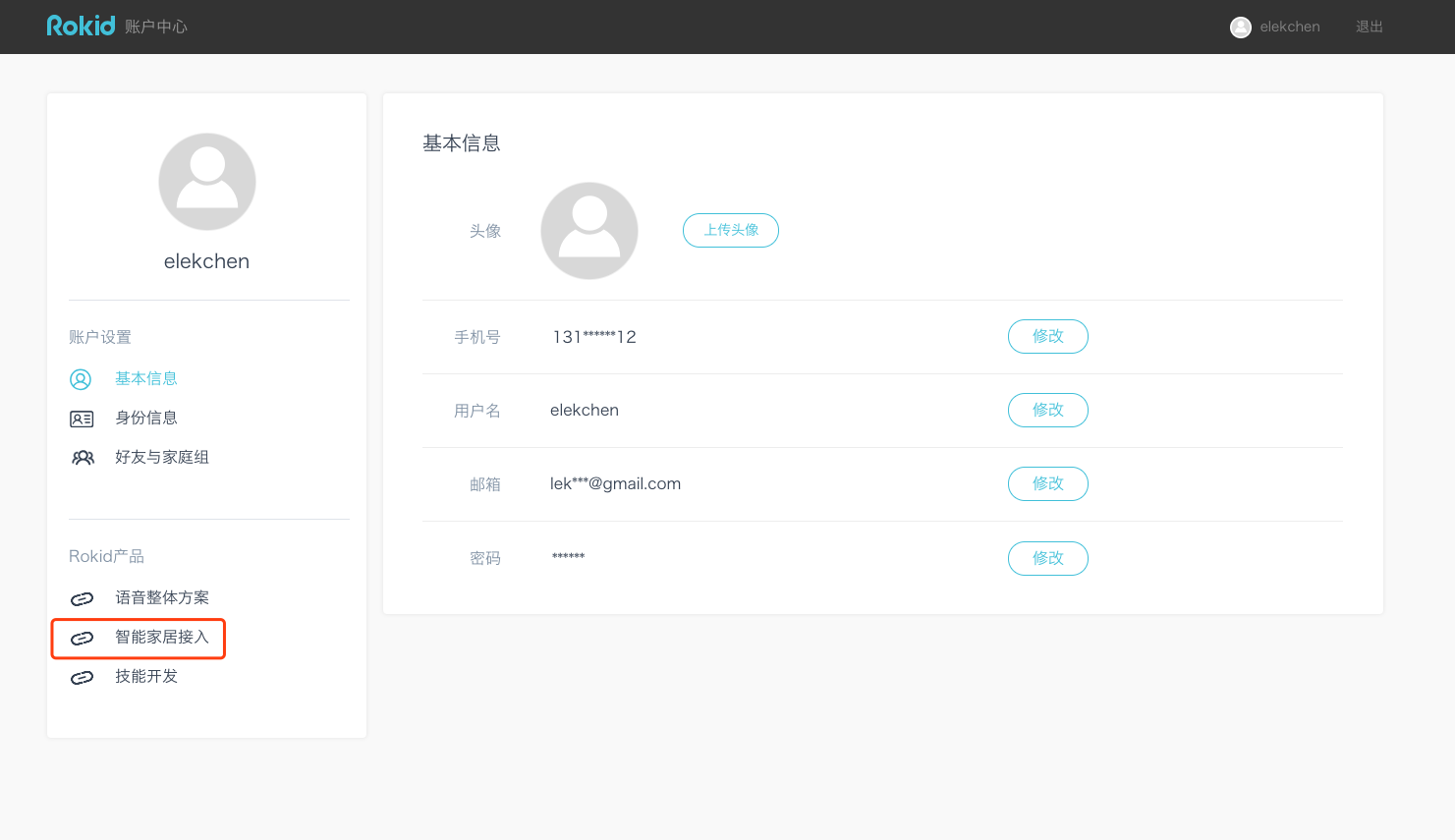Click the large sidebar profile avatar
Image resolution: width=1455 pixels, height=840 pixels.
click(x=207, y=182)
